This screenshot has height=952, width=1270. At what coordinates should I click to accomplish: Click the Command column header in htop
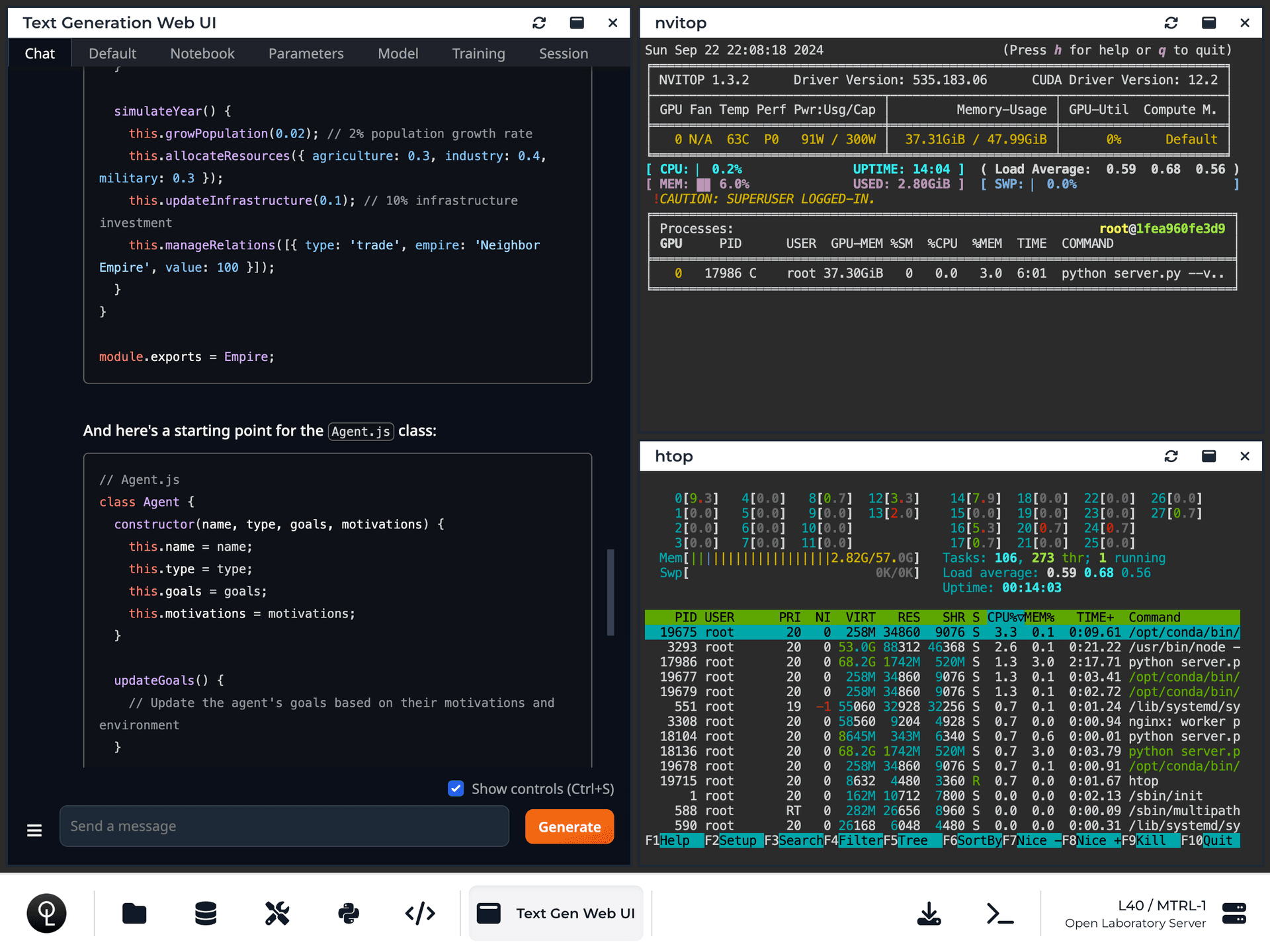pos(1154,617)
